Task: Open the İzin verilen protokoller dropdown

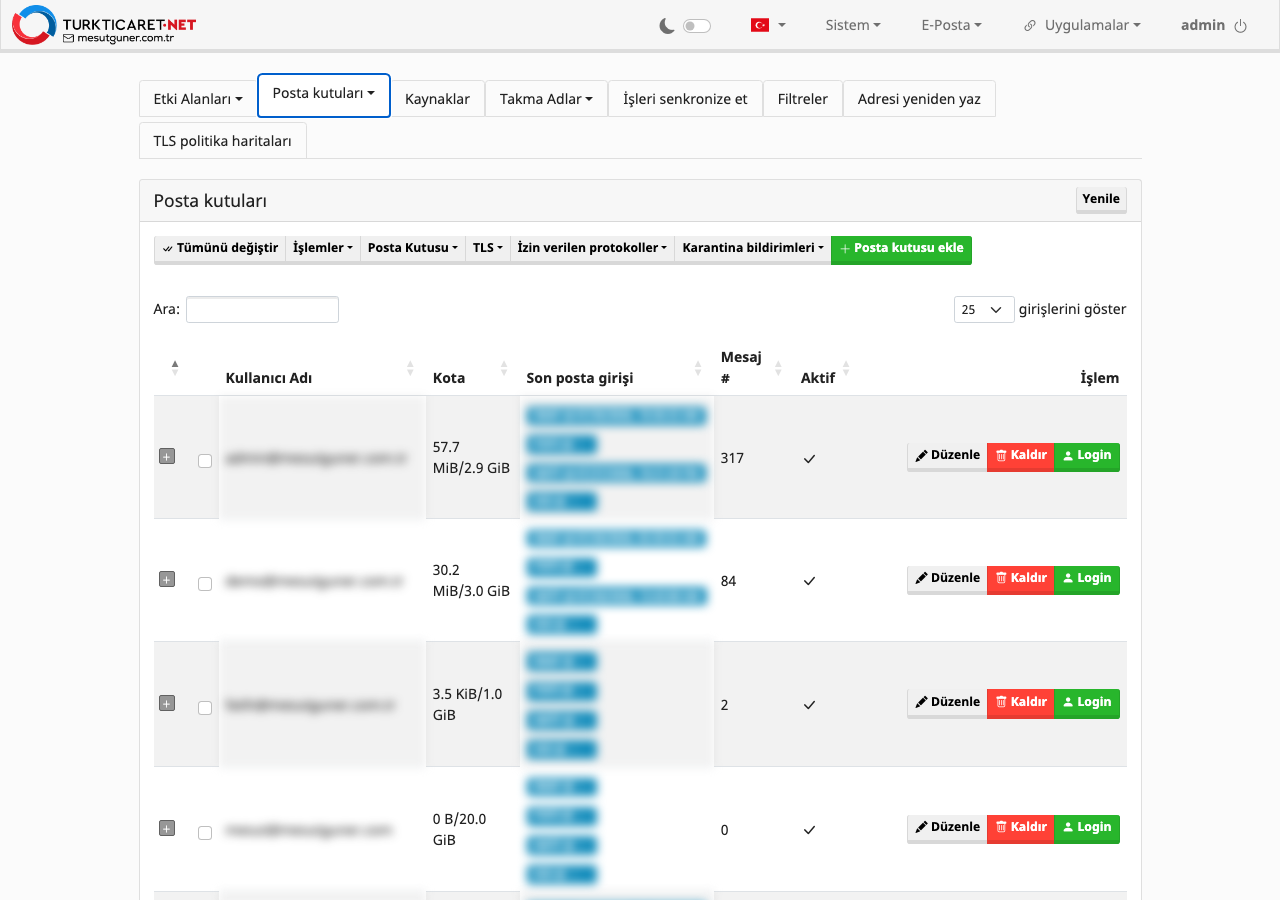Action: [592, 248]
